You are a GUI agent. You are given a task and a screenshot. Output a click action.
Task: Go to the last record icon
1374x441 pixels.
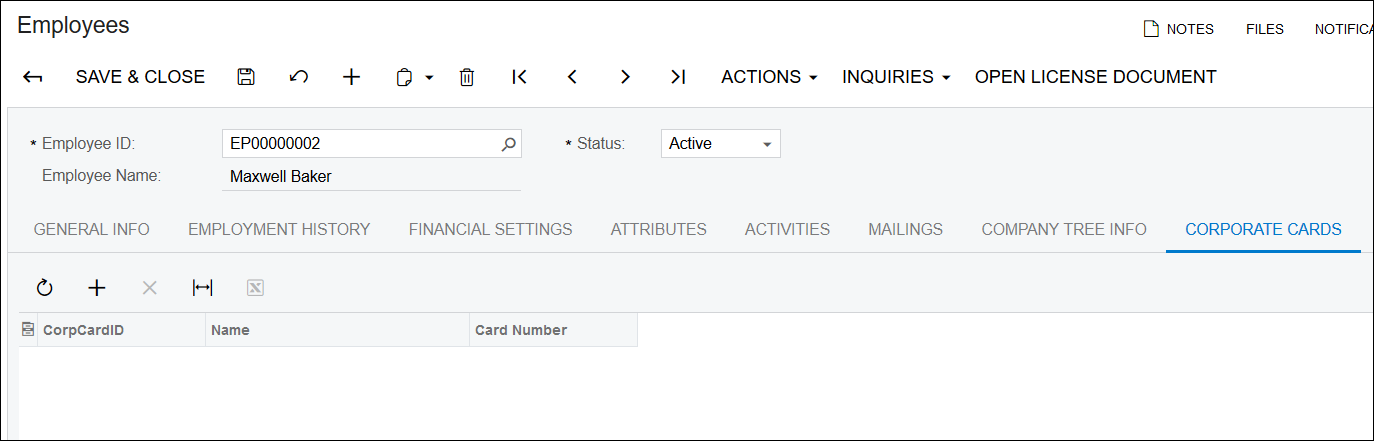[678, 77]
